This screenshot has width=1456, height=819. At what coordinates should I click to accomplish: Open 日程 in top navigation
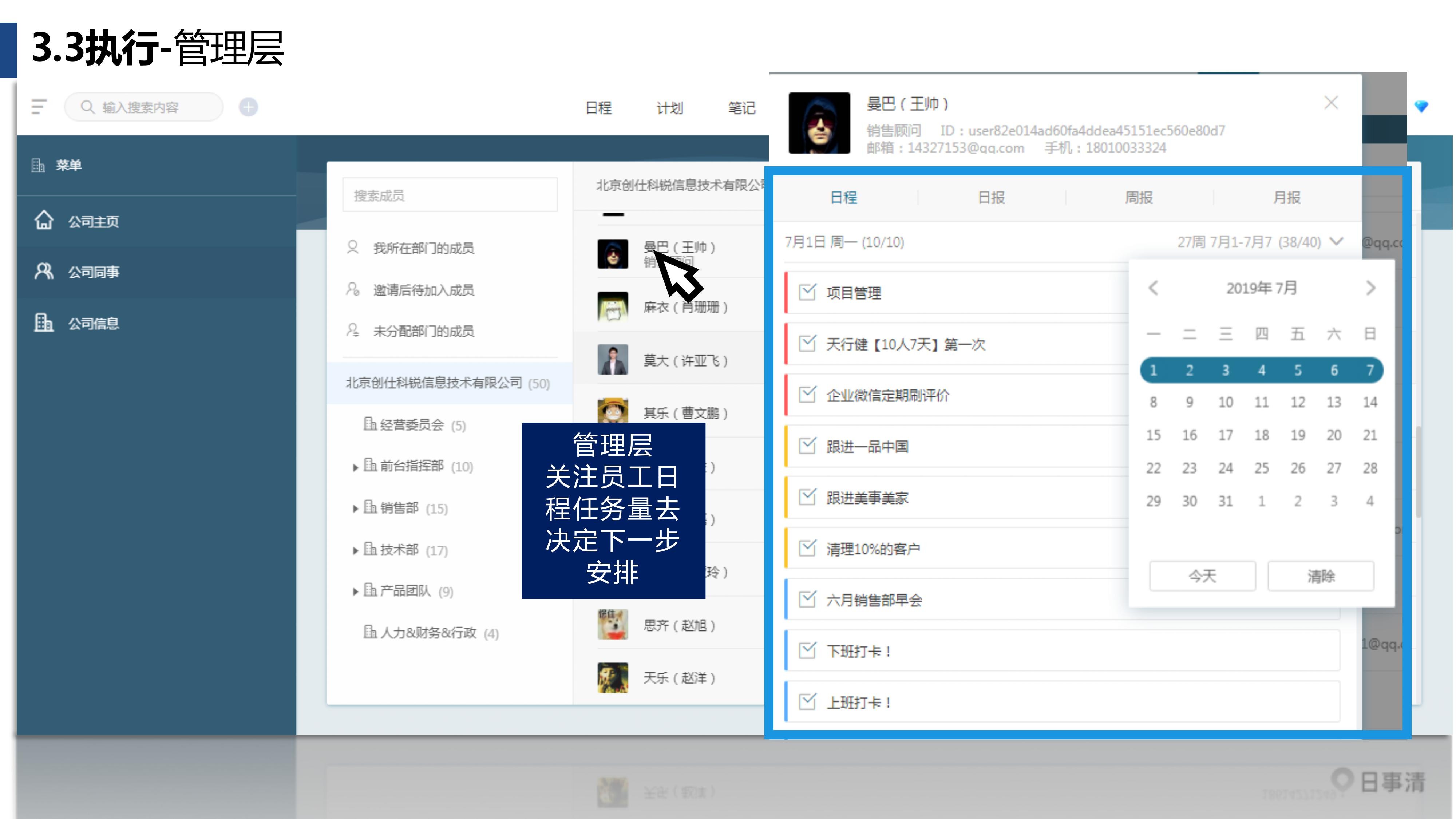click(x=598, y=107)
